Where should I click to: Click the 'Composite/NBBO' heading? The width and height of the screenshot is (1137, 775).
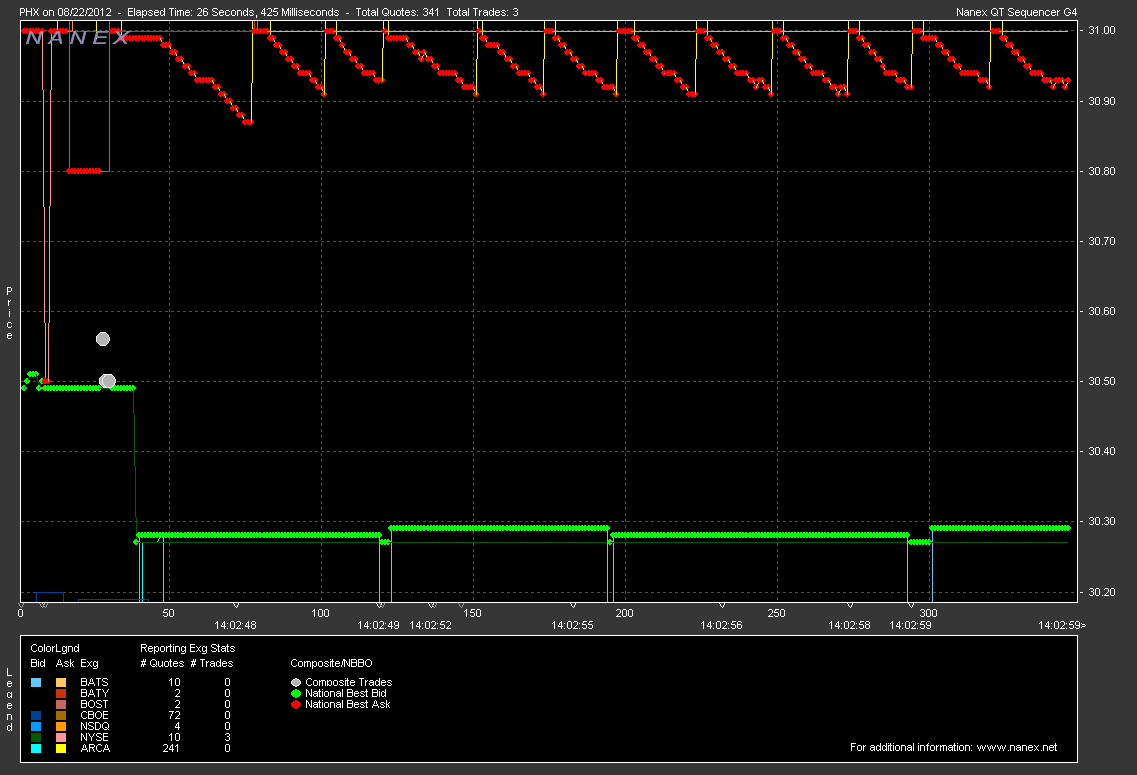[x=331, y=663]
